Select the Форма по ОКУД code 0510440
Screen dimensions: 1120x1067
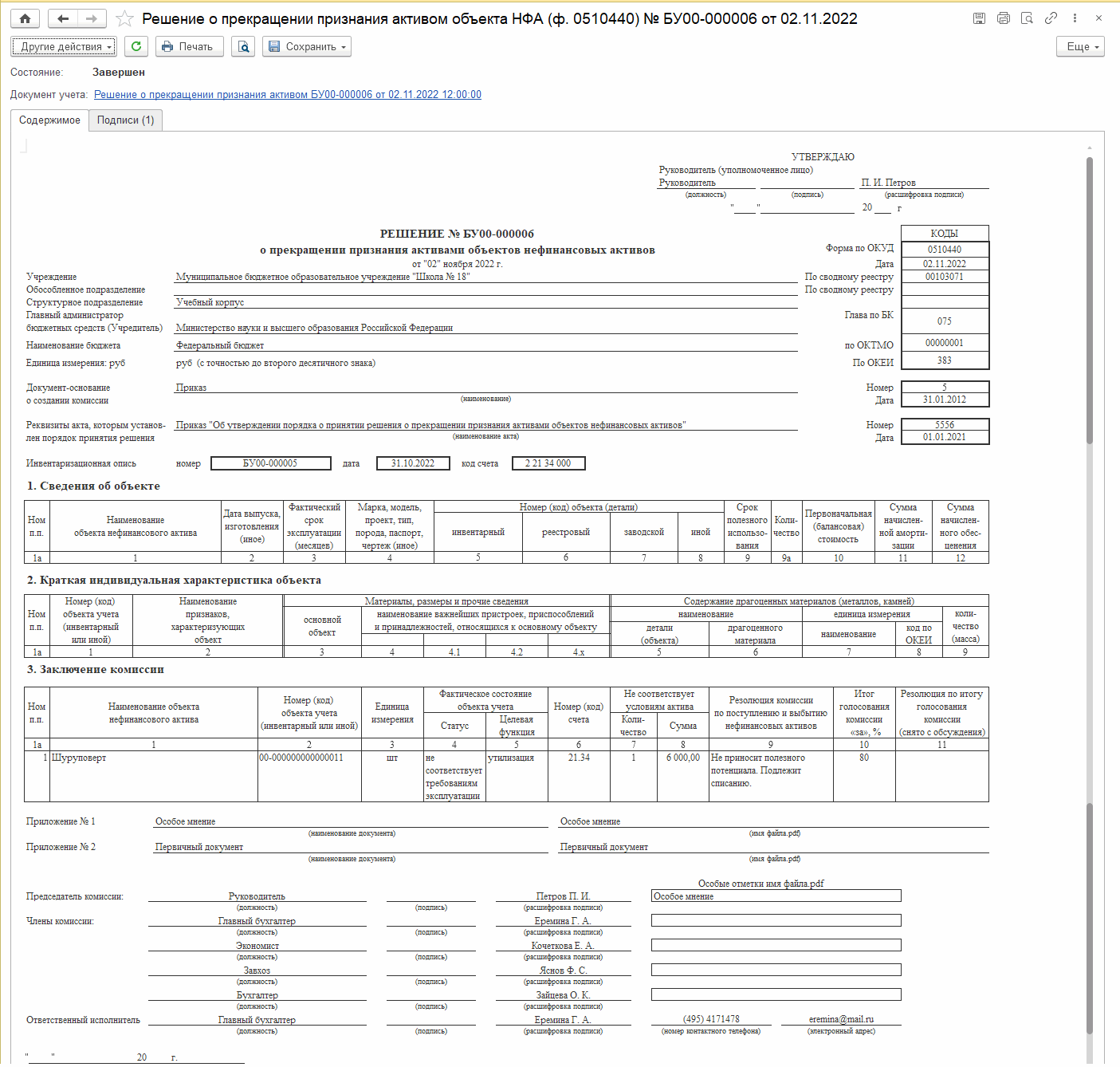(x=945, y=250)
